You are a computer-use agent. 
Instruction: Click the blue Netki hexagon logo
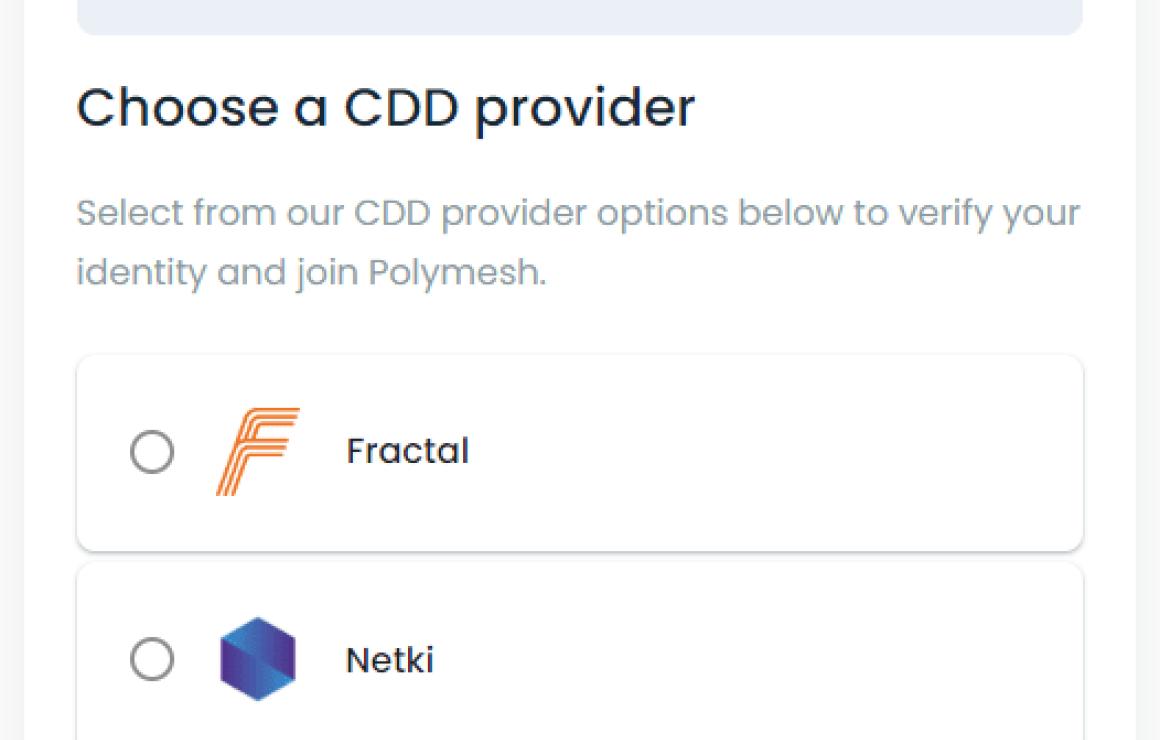click(257, 659)
